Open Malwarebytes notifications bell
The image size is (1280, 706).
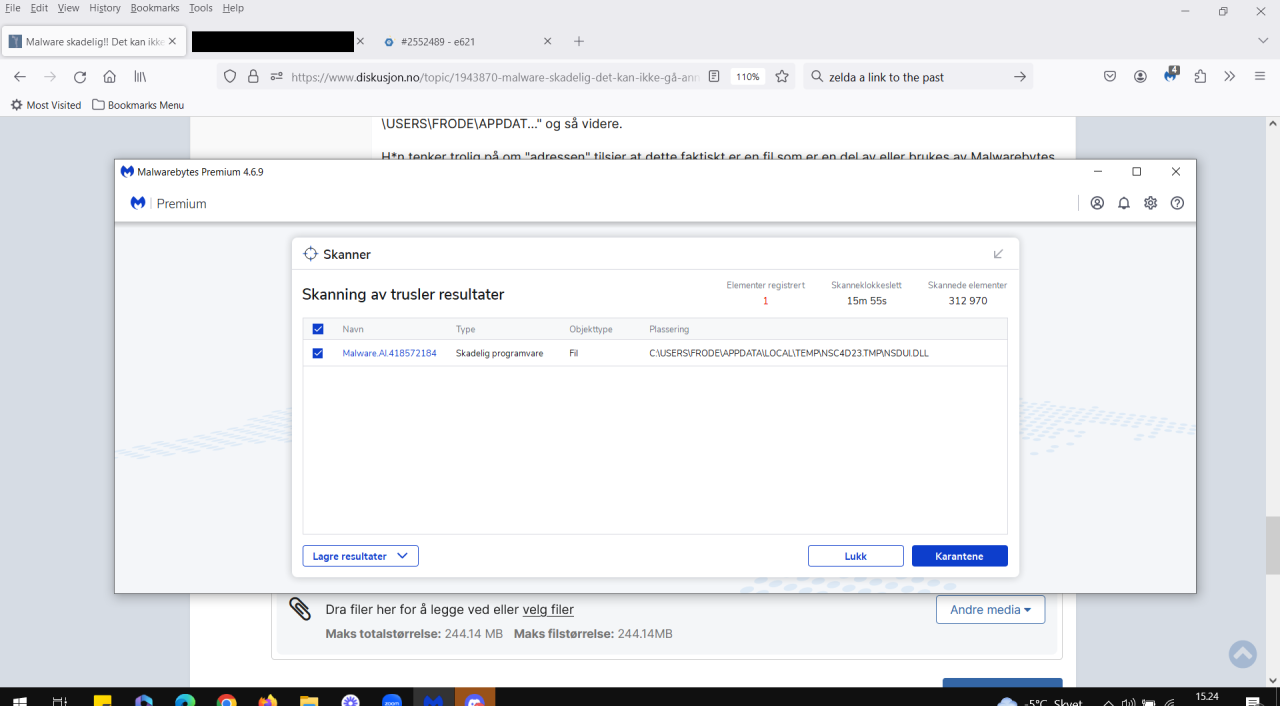[1124, 203]
